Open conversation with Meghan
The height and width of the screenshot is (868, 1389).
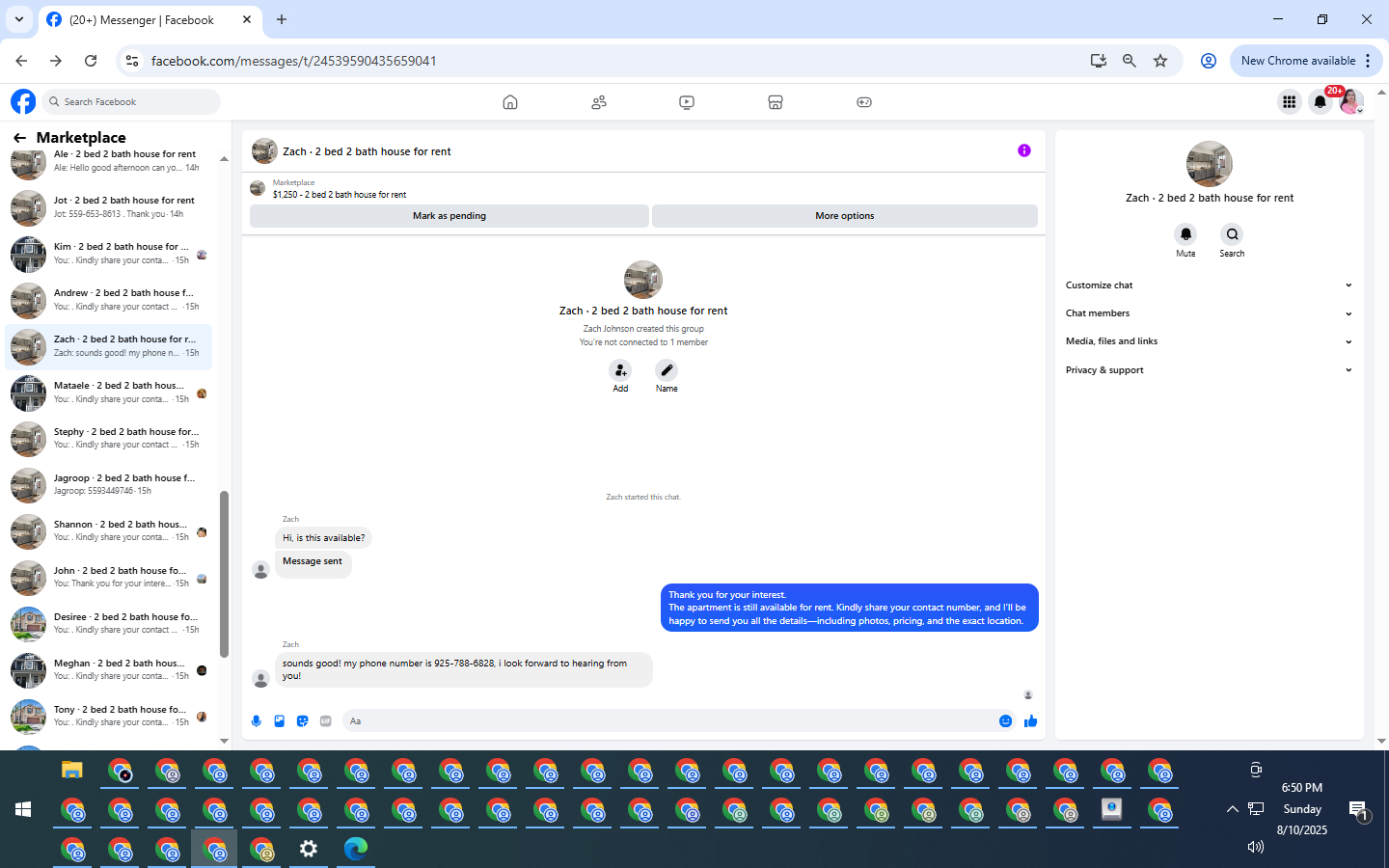pos(109,670)
